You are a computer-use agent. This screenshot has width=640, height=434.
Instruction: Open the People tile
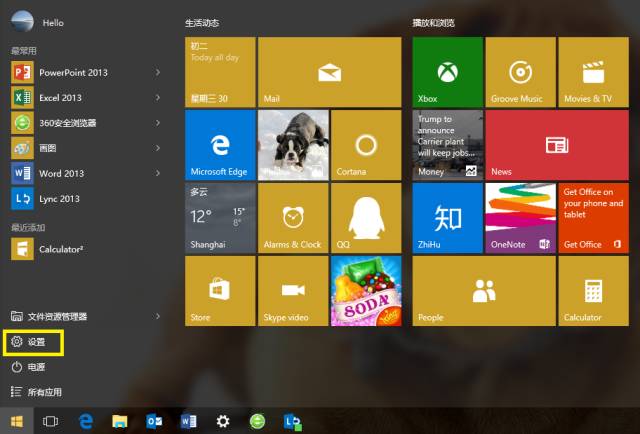pos(484,291)
